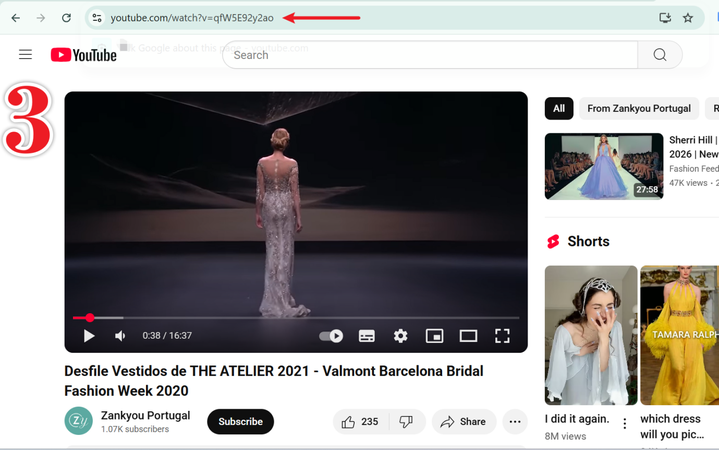719x450 pixels.
Task: Turn on subtitles/closed captions
Action: tap(367, 336)
